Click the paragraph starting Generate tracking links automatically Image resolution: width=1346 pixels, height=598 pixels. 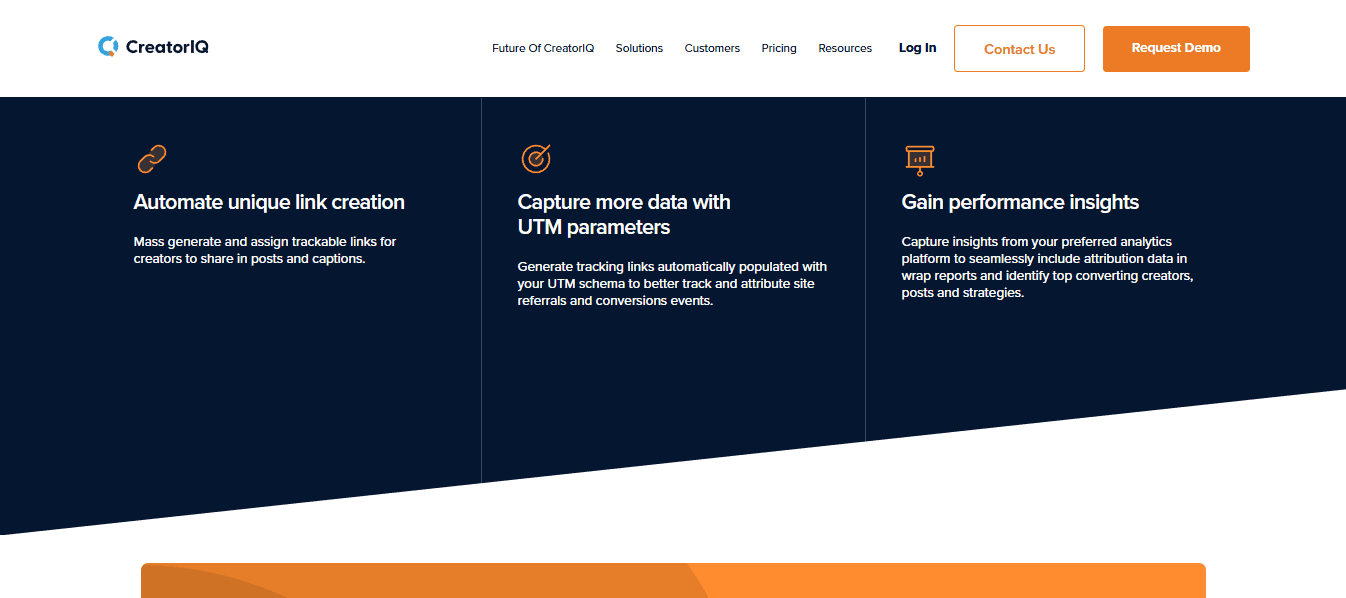pyautogui.click(x=672, y=284)
